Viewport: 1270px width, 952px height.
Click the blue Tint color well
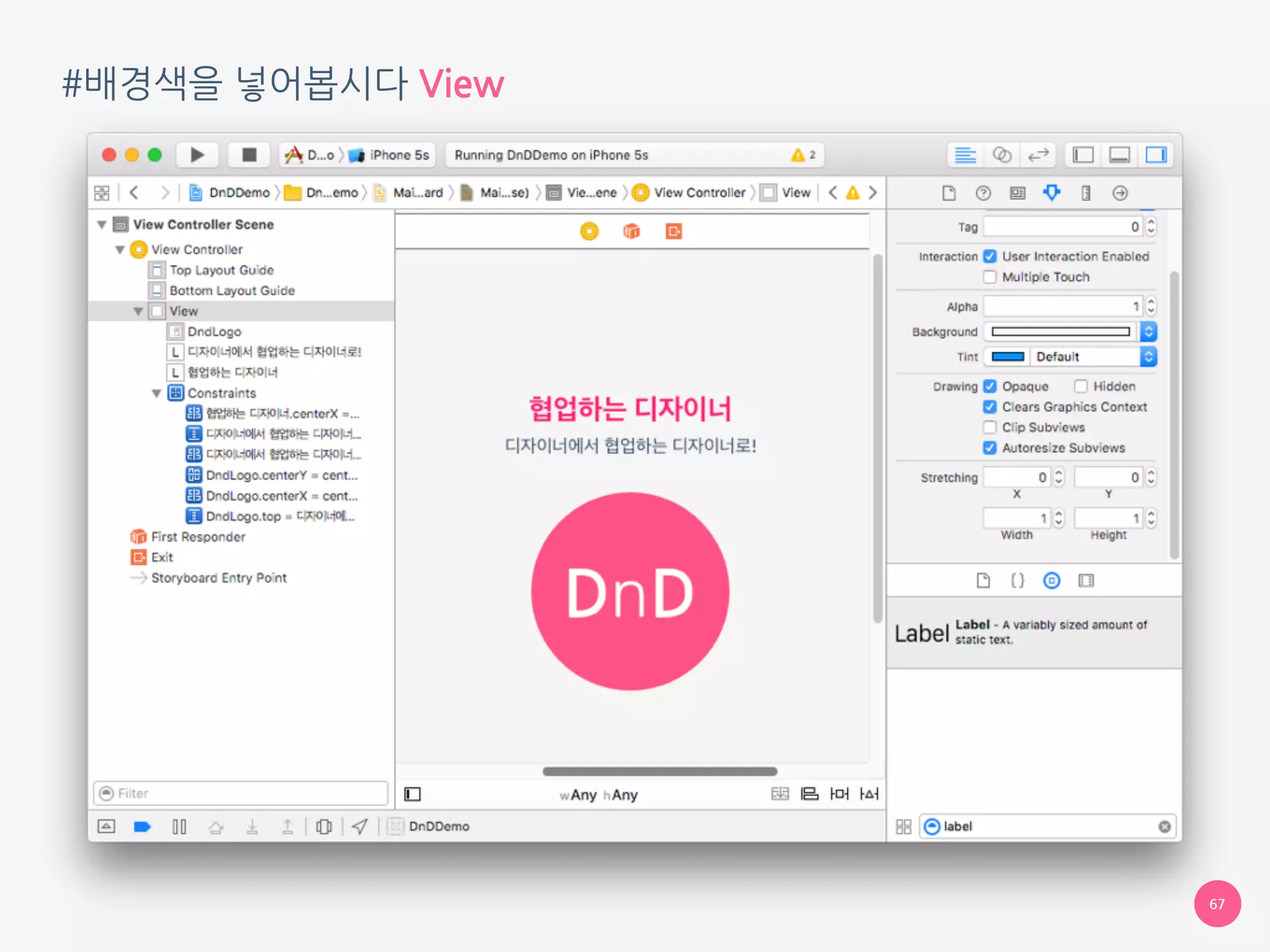tap(1008, 357)
